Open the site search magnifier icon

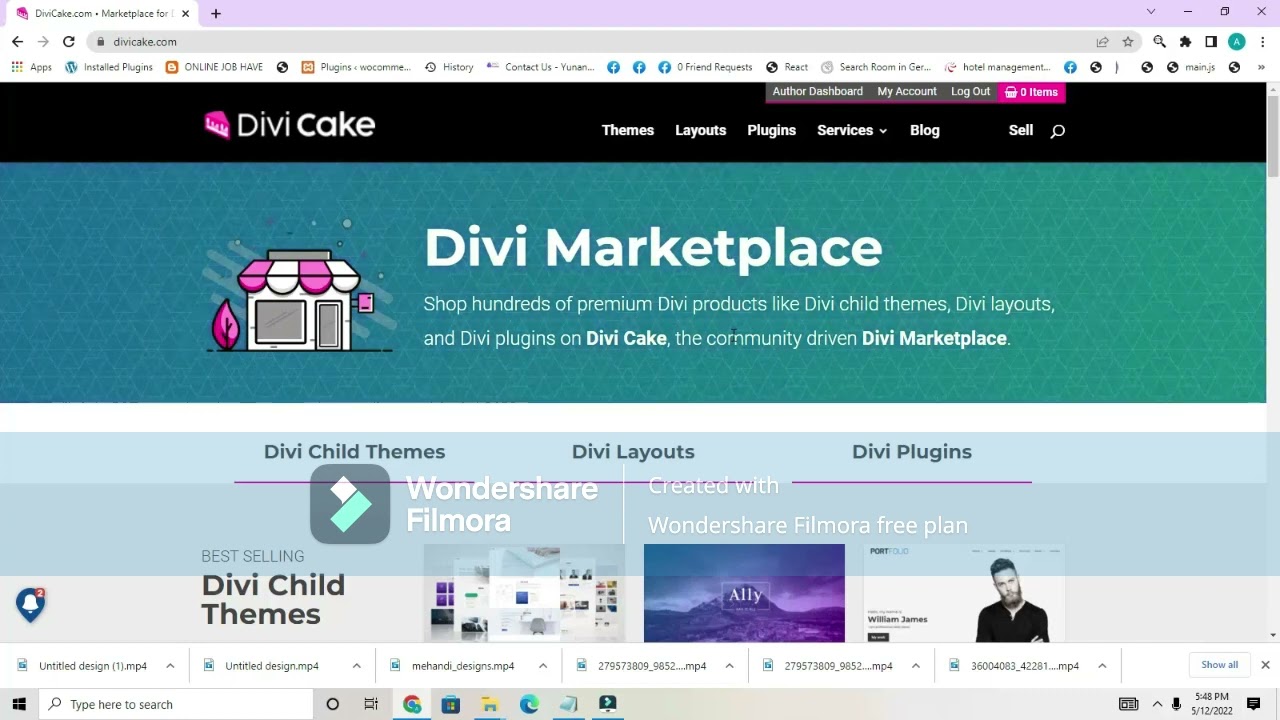pyautogui.click(x=1057, y=131)
